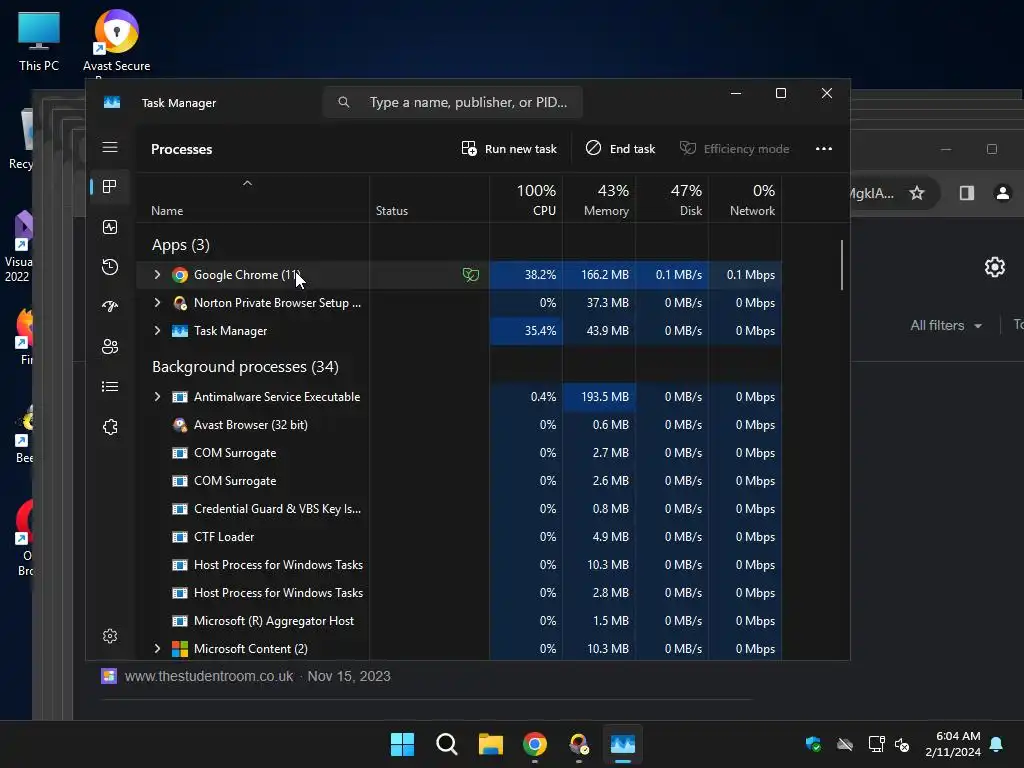
Task: Click efficiency mode leaf icon on Chrome row
Action: (x=471, y=275)
